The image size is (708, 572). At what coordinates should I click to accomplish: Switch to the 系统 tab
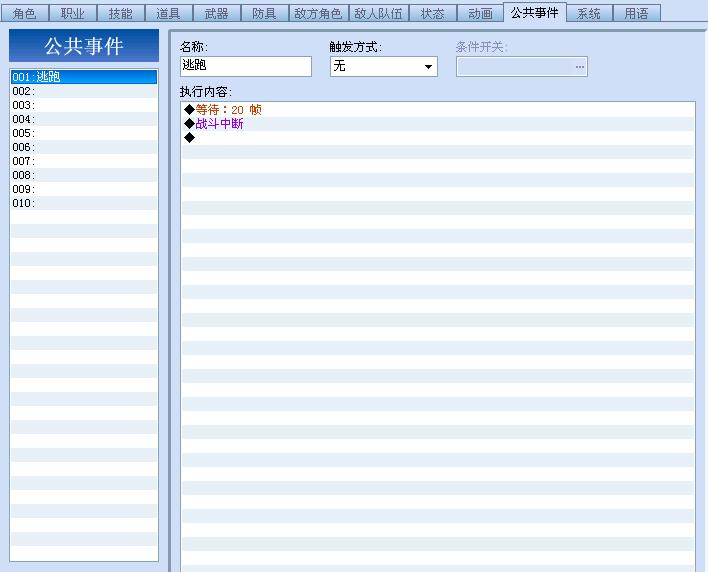[589, 14]
